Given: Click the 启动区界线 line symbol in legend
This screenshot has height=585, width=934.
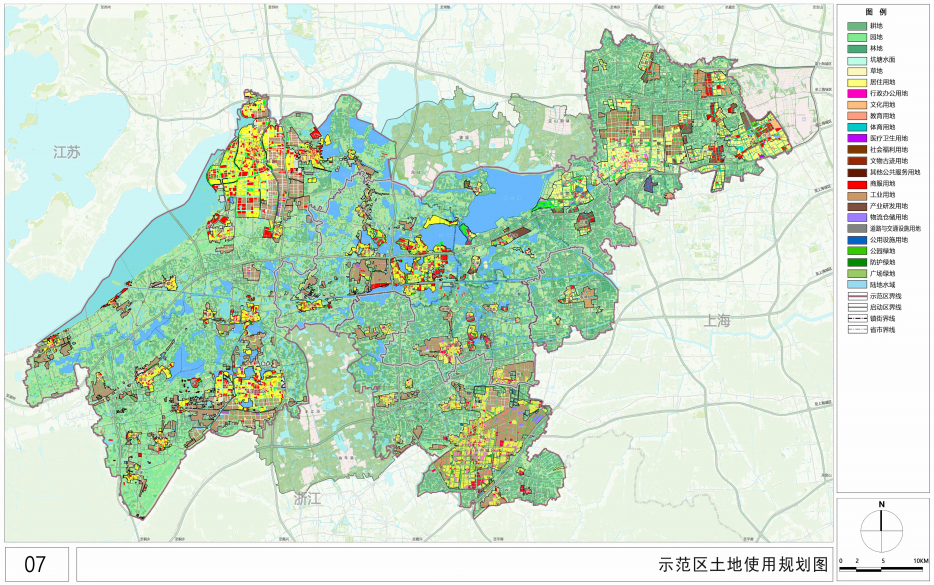Looking at the screenshot, I should pyautogui.click(x=857, y=308).
